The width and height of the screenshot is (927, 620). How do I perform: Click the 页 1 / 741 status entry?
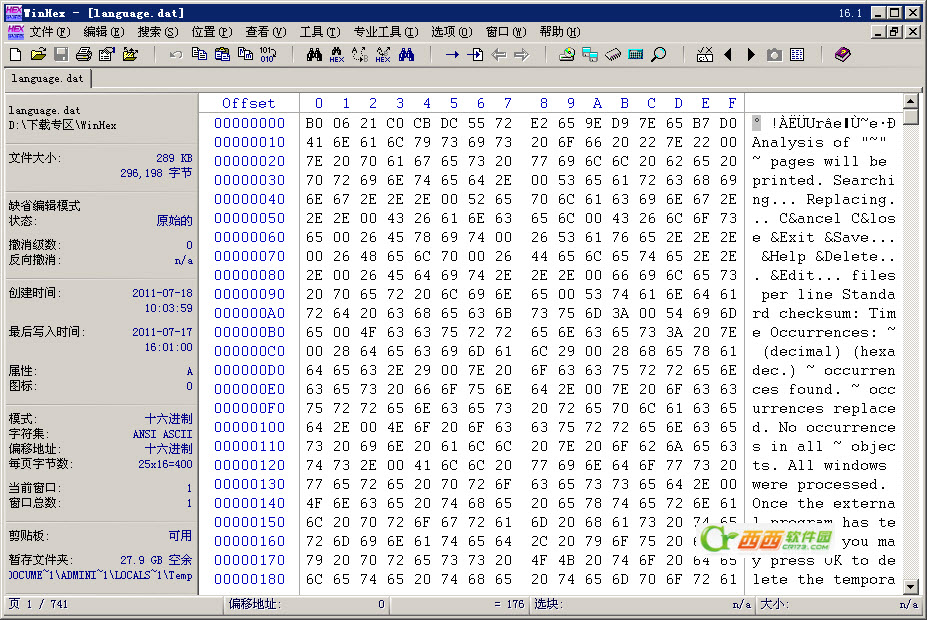[38, 604]
